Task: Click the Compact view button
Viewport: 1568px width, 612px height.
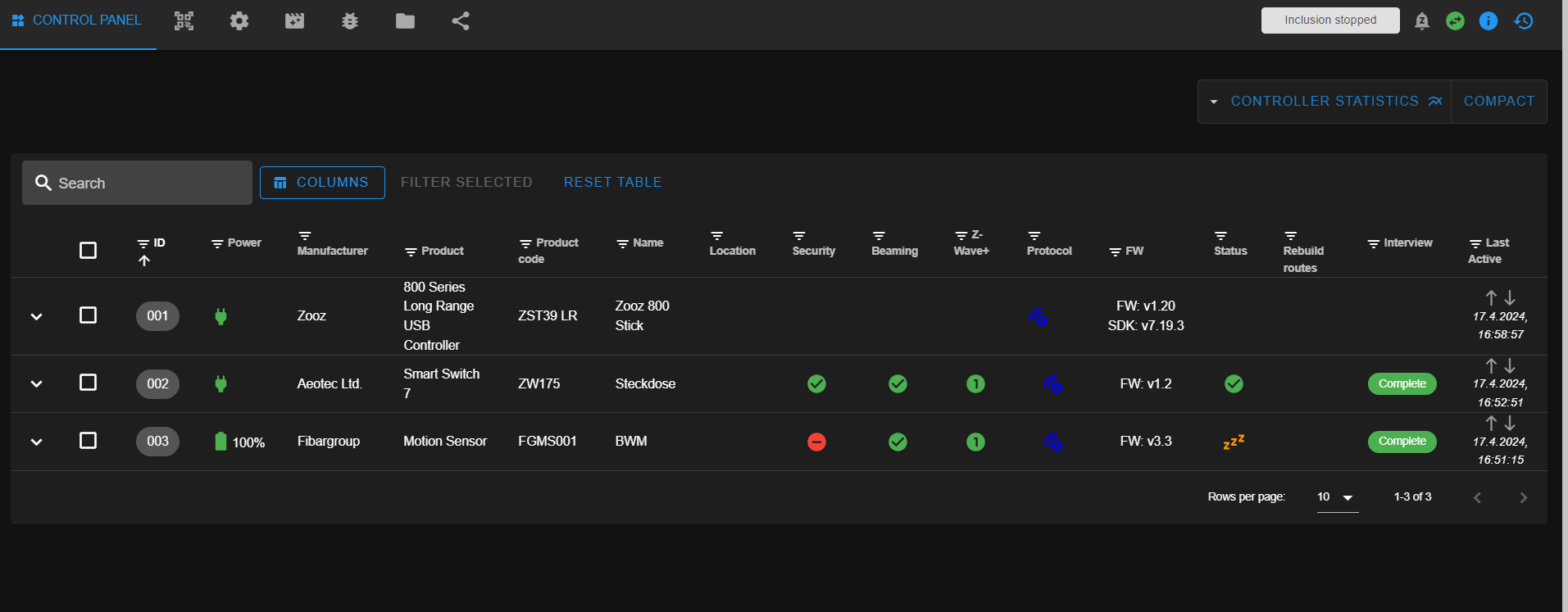Action: (x=1498, y=102)
